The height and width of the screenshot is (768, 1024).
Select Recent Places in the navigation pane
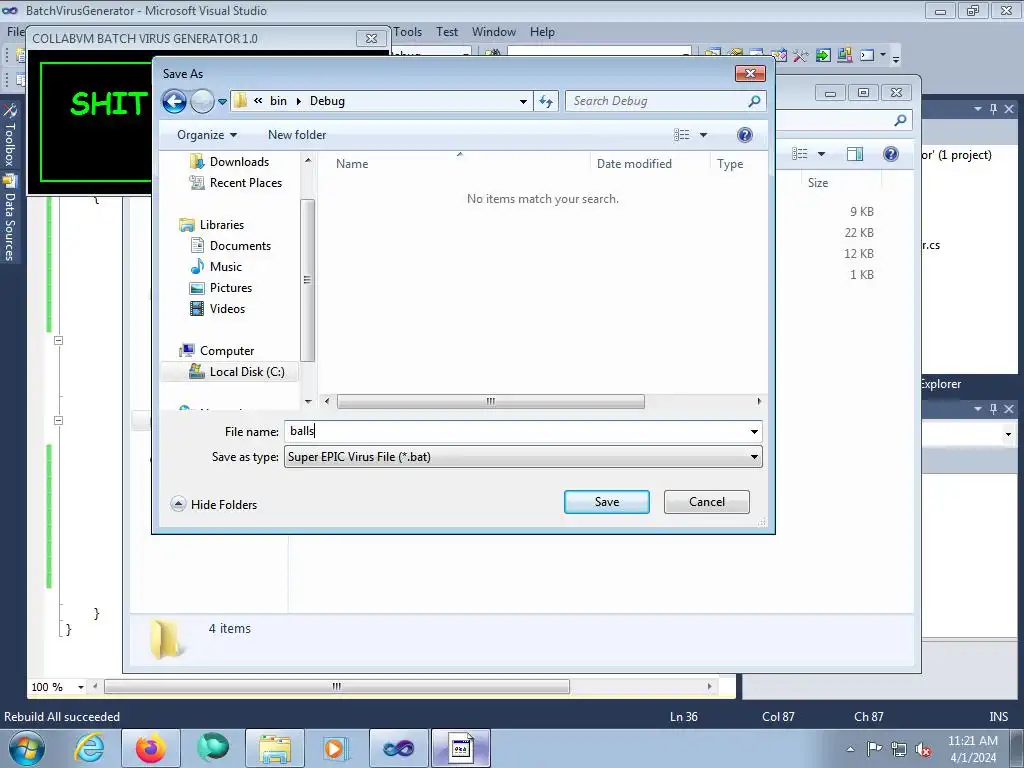(x=235, y=184)
